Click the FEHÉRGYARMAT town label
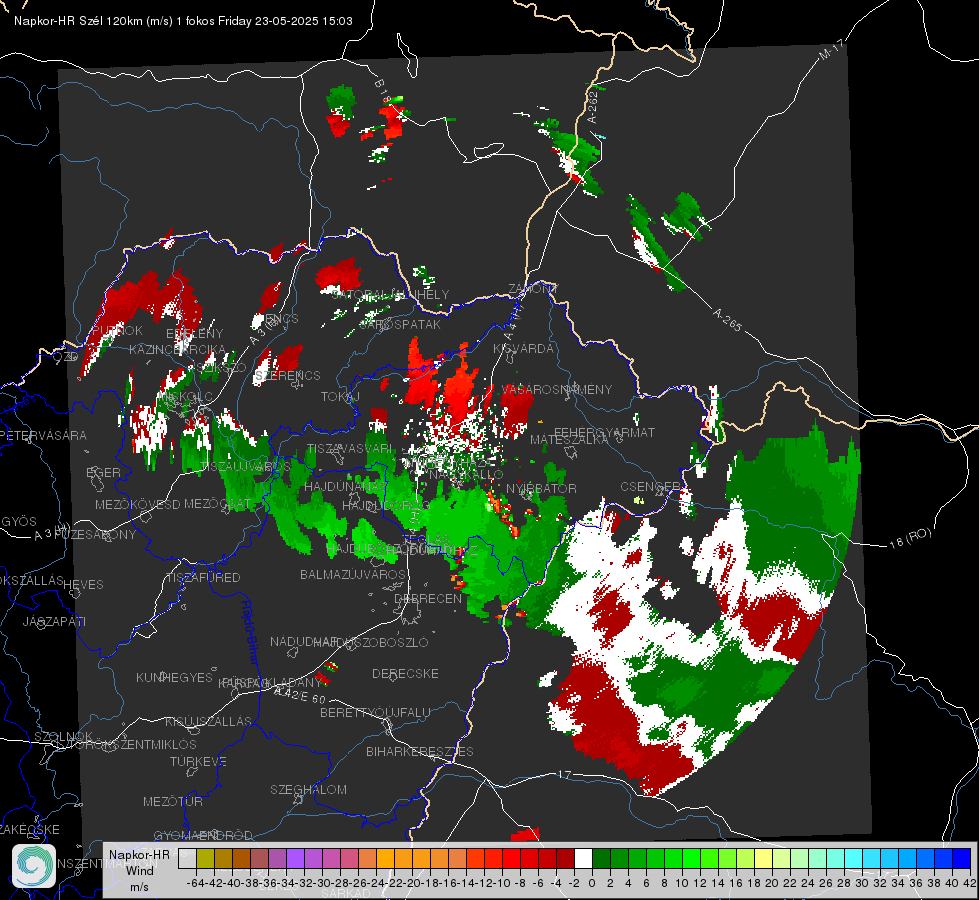This screenshot has width=979, height=900. tap(604, 432)
